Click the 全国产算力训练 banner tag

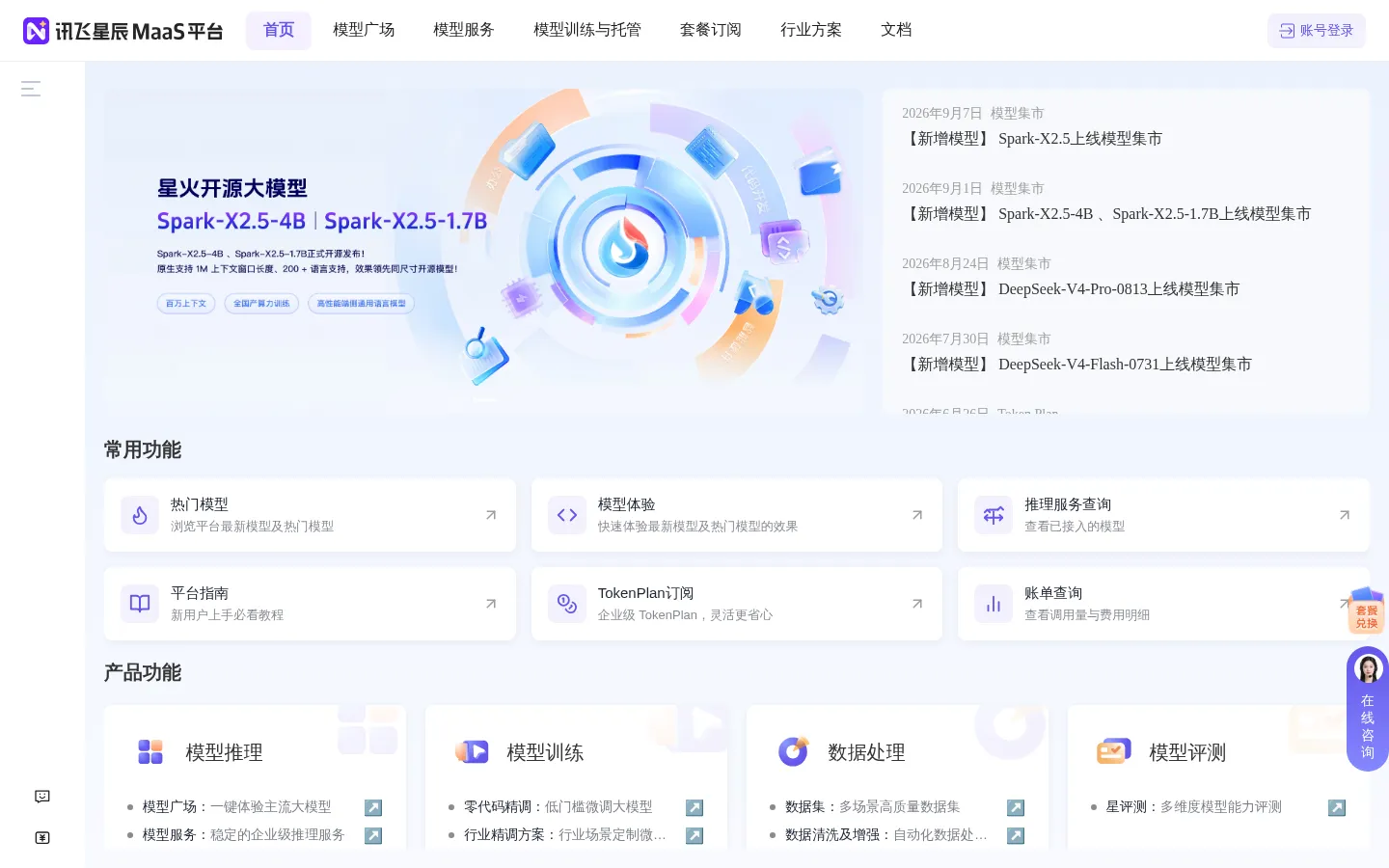[261, 303]
